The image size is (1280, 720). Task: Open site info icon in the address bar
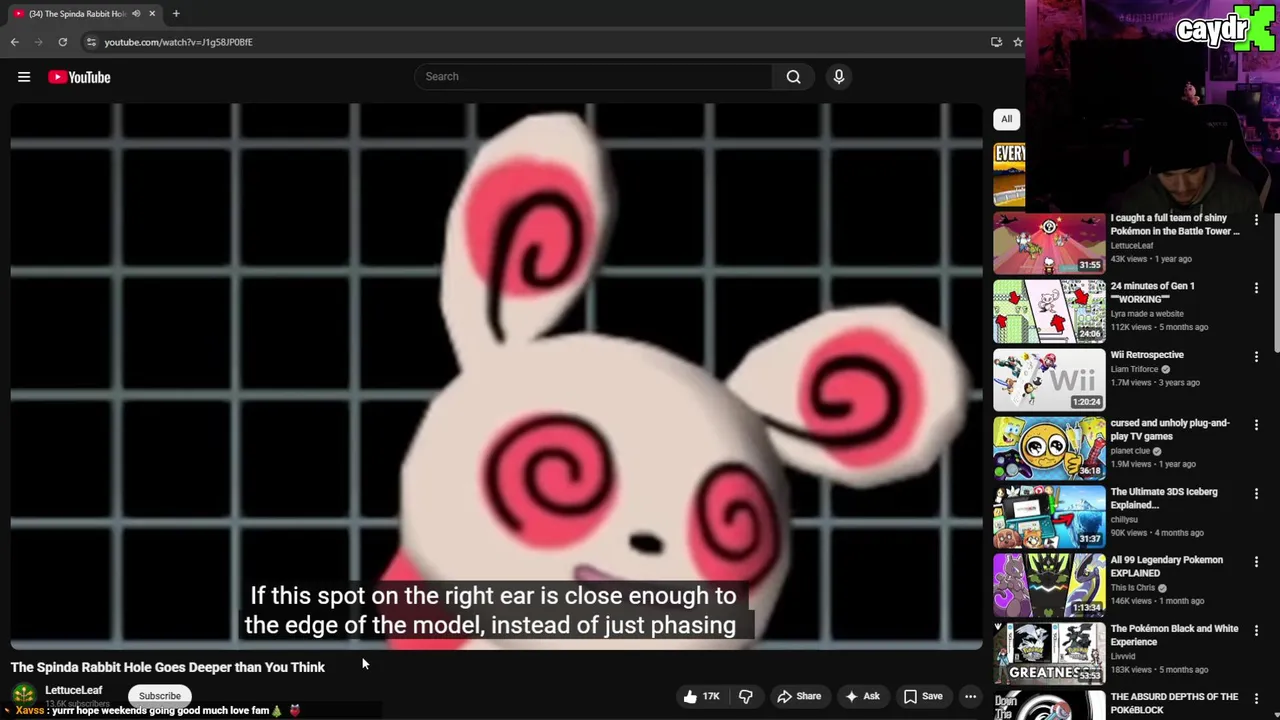pyautogui.click(x=91, y=42)
